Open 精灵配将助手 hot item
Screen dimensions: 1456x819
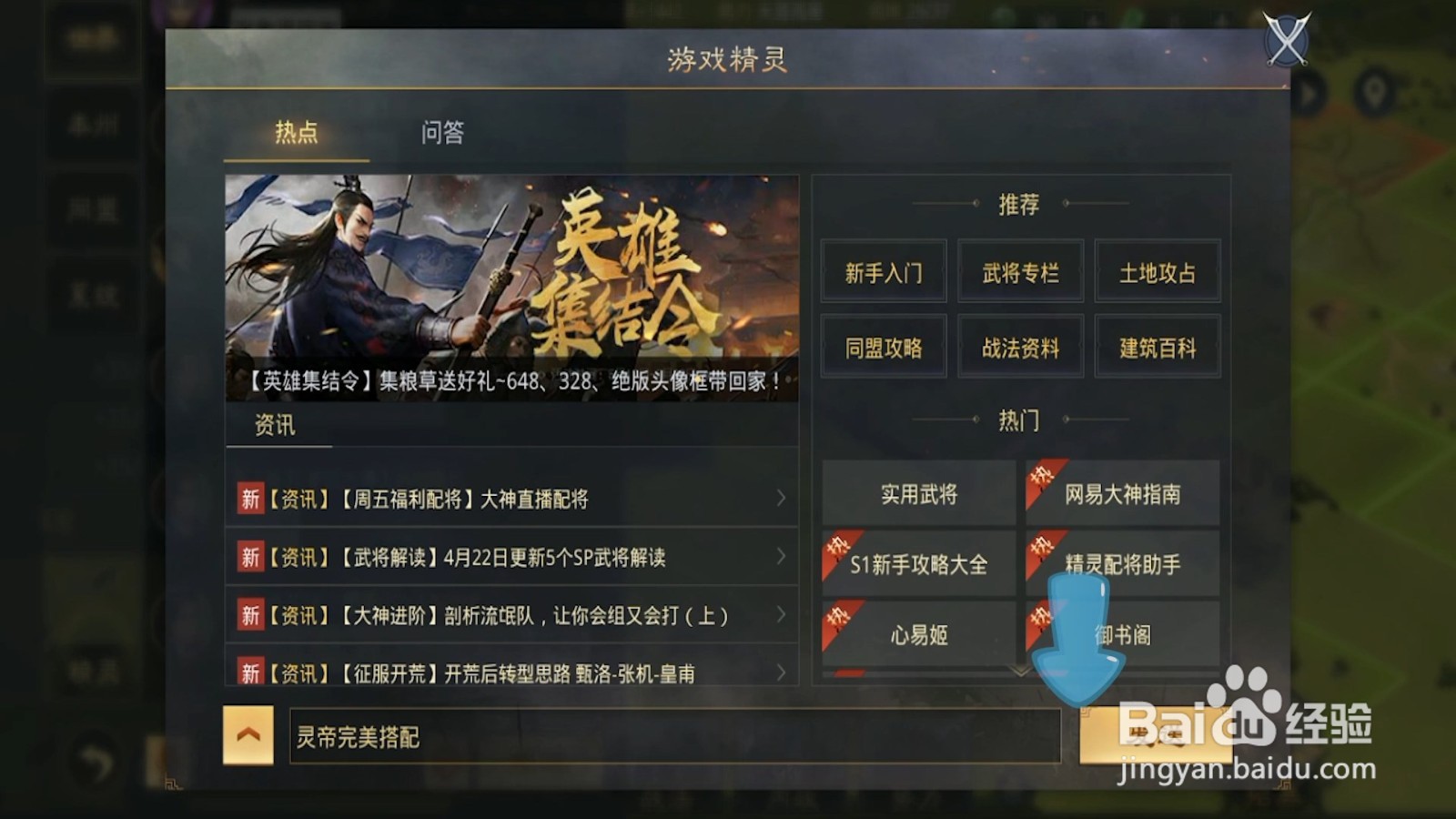[x=1122, y=564]
